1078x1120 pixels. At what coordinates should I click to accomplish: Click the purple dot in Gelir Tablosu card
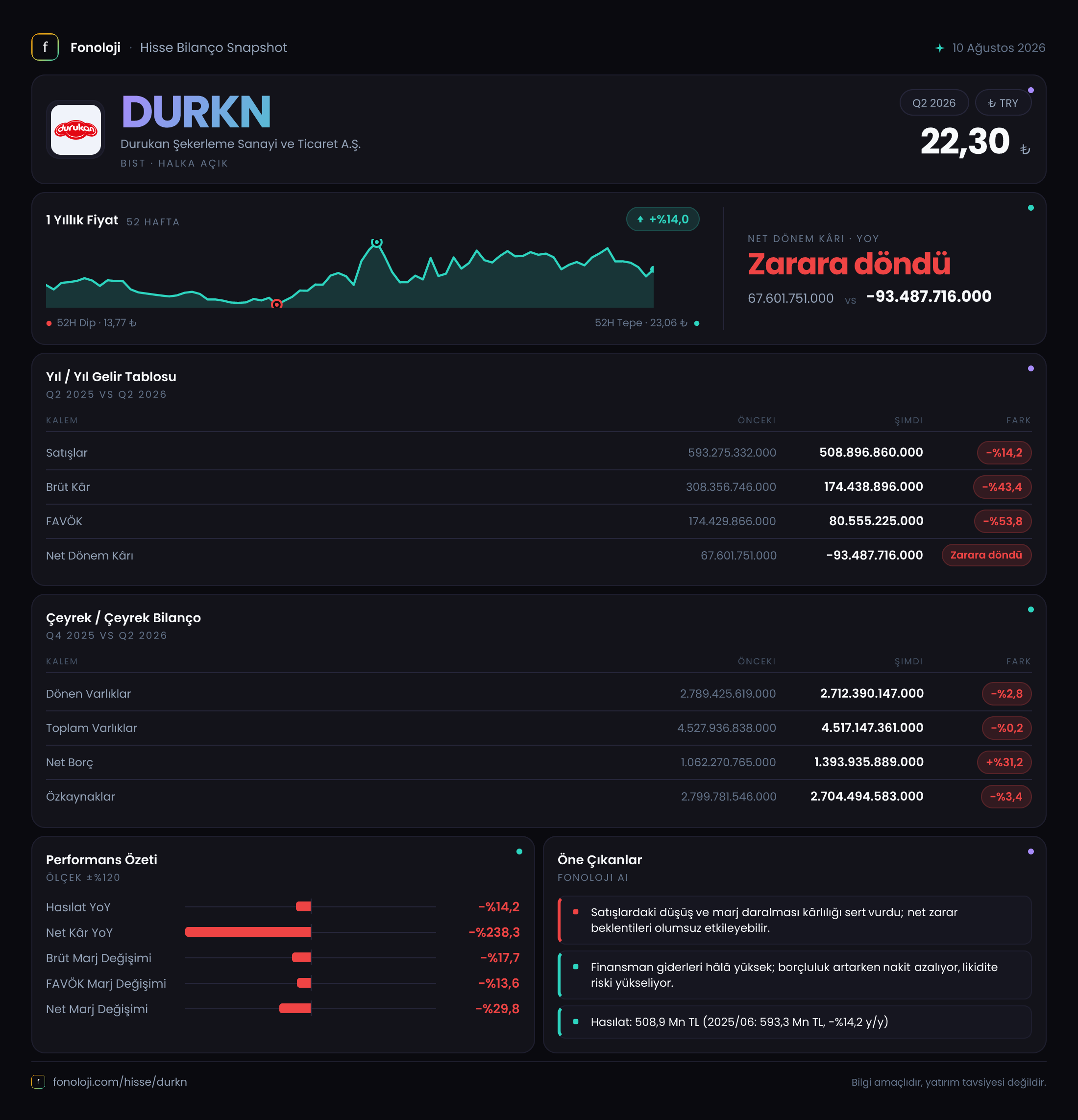tap(1030, 368)
